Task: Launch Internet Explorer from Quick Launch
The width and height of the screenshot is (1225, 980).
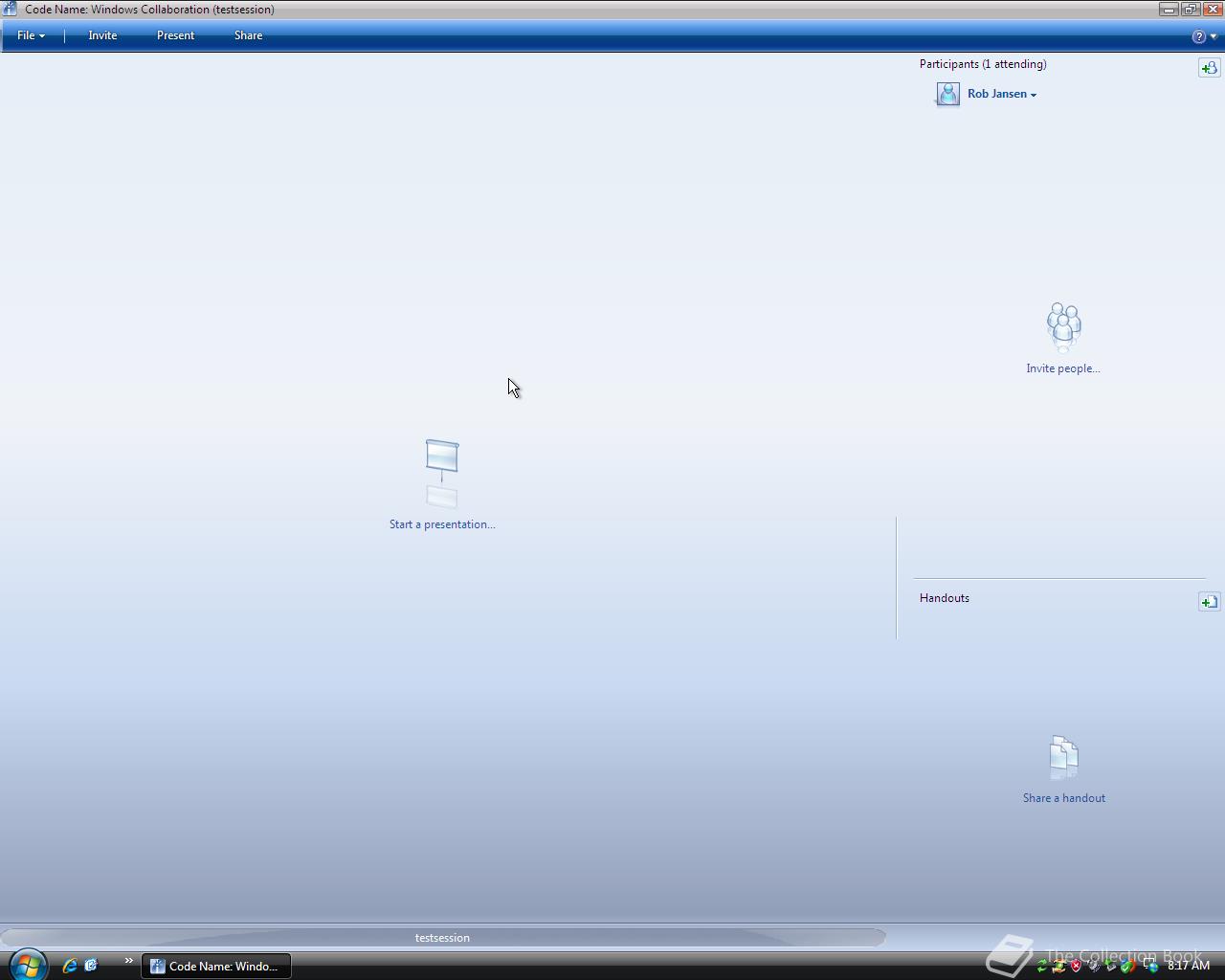Action: click(69, 966)
